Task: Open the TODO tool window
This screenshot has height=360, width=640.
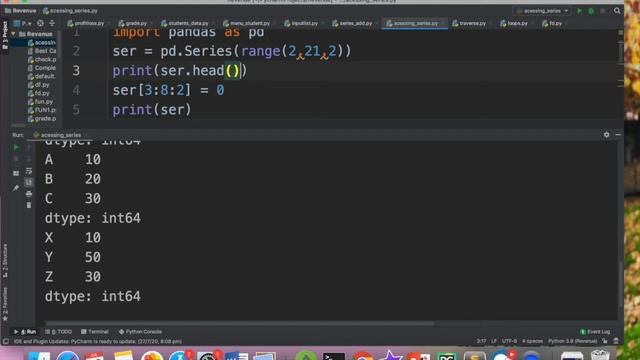Action: [58, 332]
